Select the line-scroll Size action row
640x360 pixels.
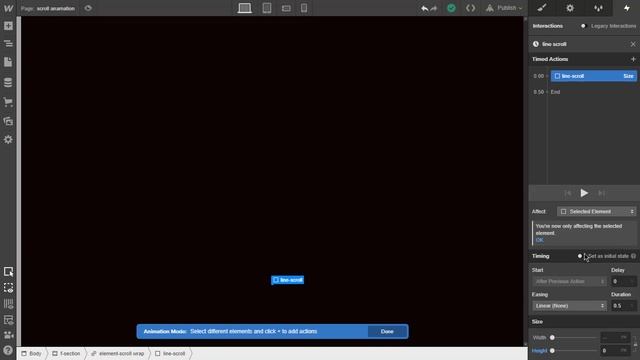593,76
